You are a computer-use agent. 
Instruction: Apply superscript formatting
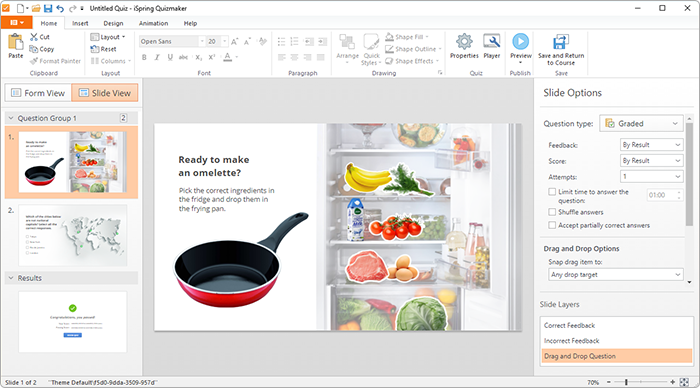coord(212,57)
